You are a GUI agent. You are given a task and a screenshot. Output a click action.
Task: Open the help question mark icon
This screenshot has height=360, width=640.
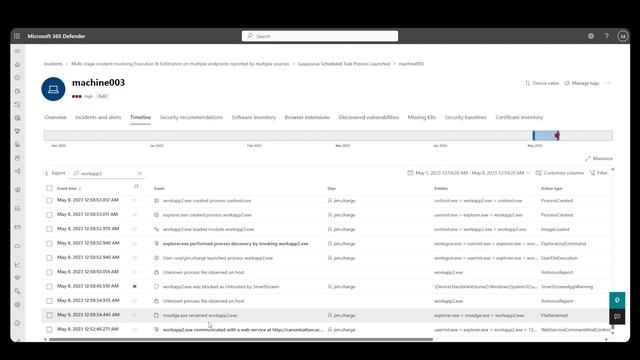point(607,36)
